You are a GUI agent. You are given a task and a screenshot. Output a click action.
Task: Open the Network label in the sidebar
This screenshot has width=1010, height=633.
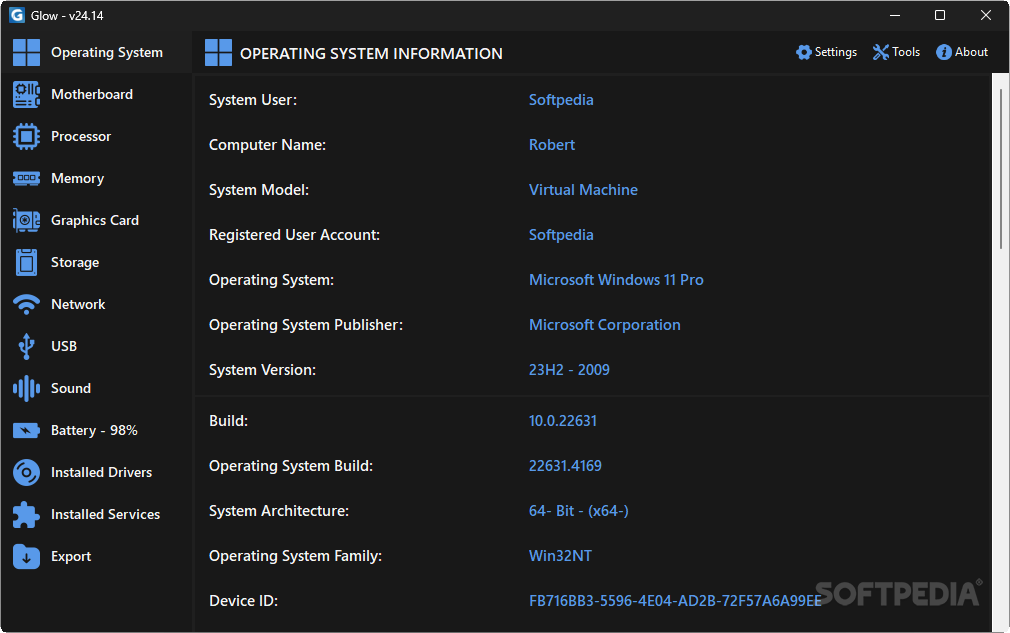(78, 305)
